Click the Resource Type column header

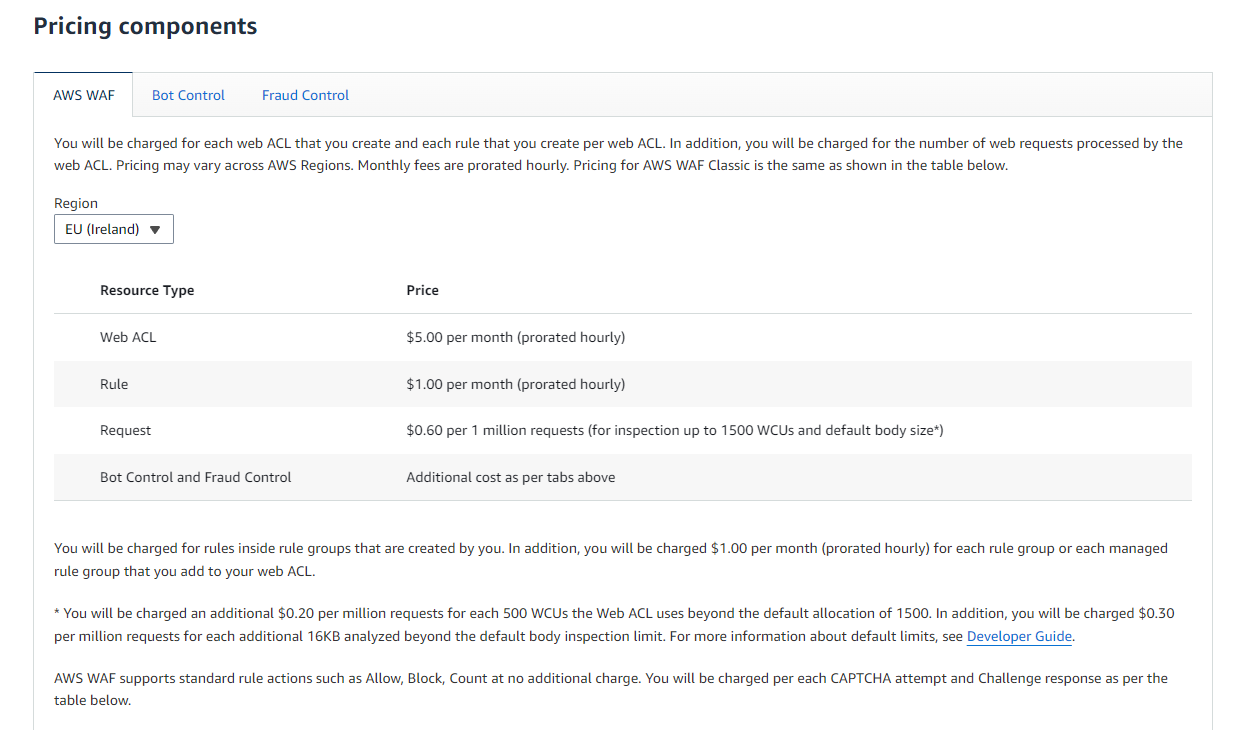click(x=147, y=290)
